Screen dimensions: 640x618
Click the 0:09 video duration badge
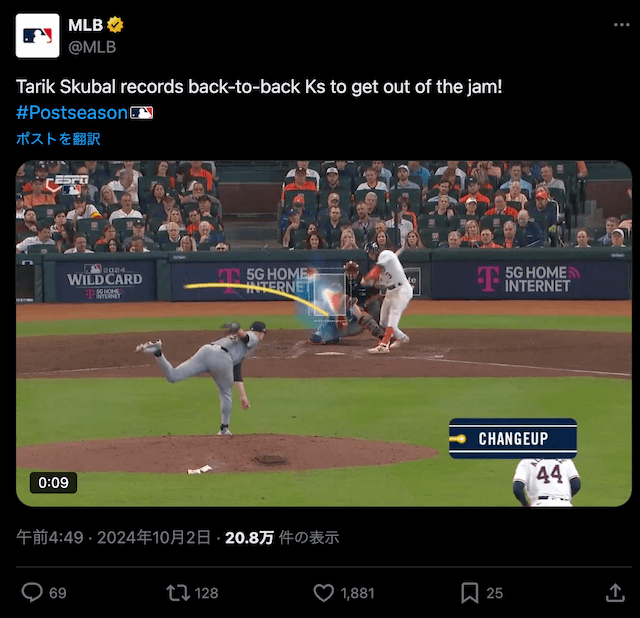point(53,483)
